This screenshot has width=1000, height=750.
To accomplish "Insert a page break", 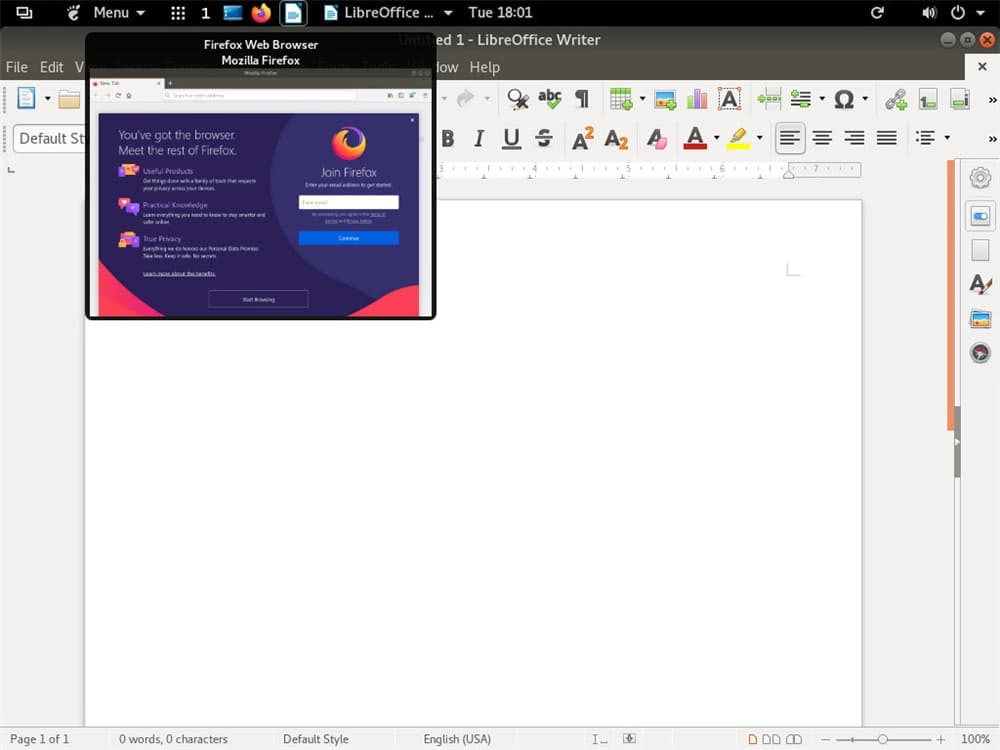I will [x=769, y=99].
